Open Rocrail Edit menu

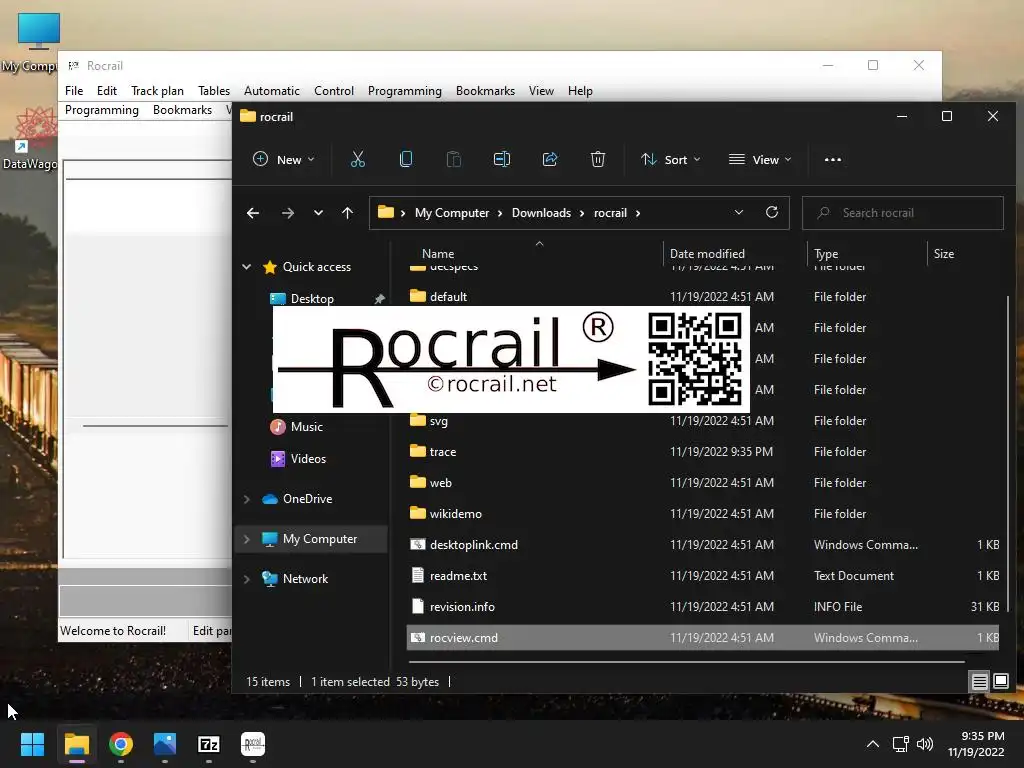click(x=106, y=91)
